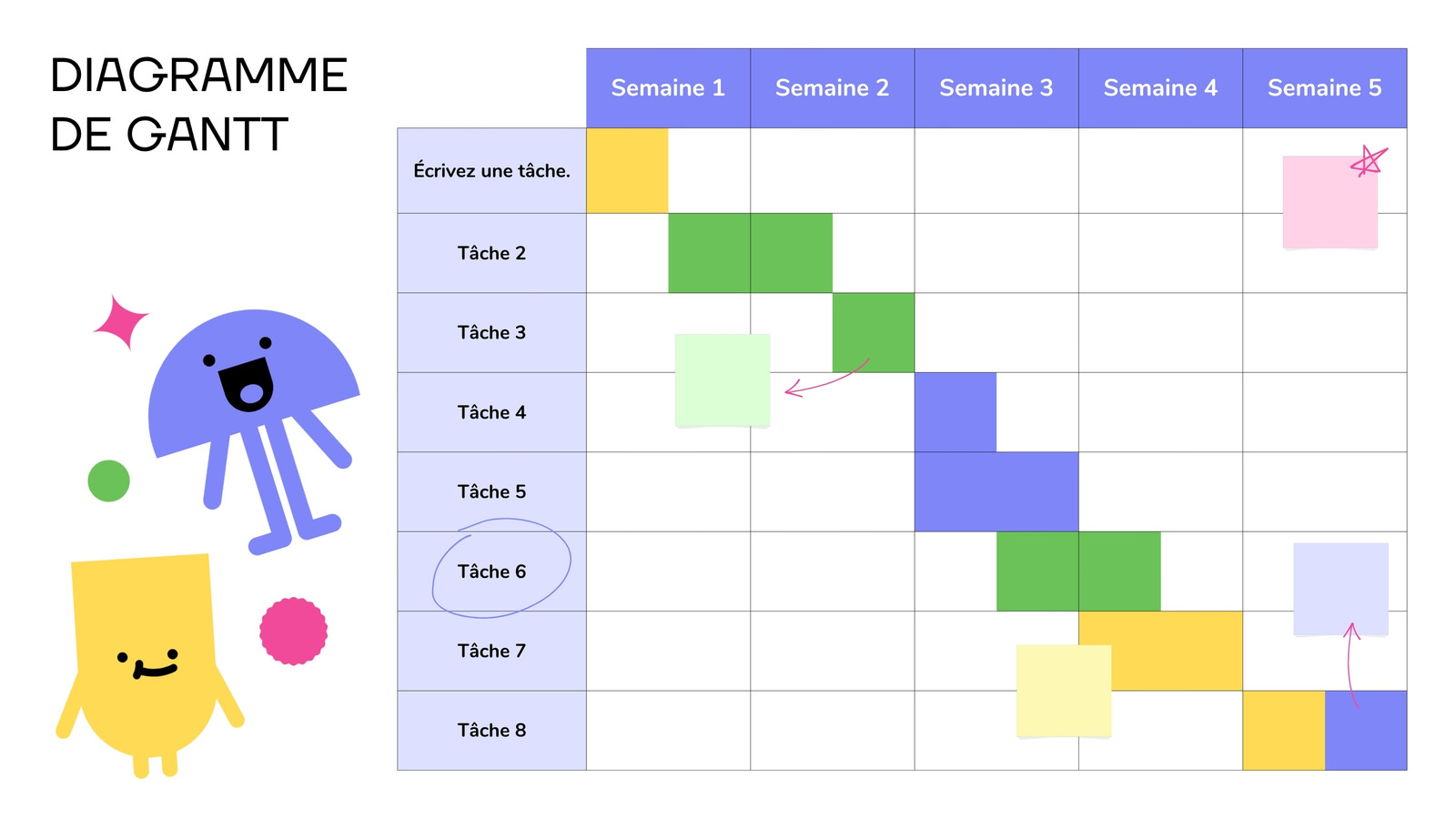The width and height of the screenshot is (1456, 819).
Task: Select the pink scalloped circle shape
Action: tap(293, 631)
